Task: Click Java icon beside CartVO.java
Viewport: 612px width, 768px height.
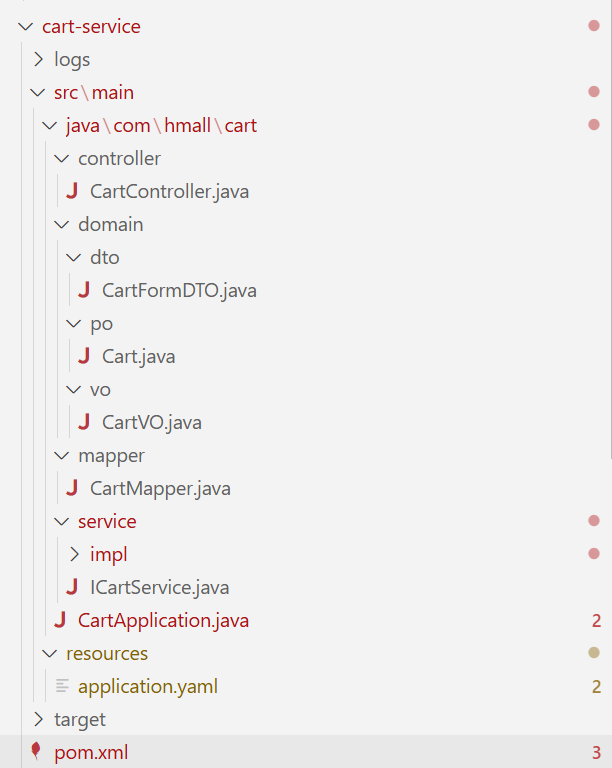Action: (x=83, y=422)
